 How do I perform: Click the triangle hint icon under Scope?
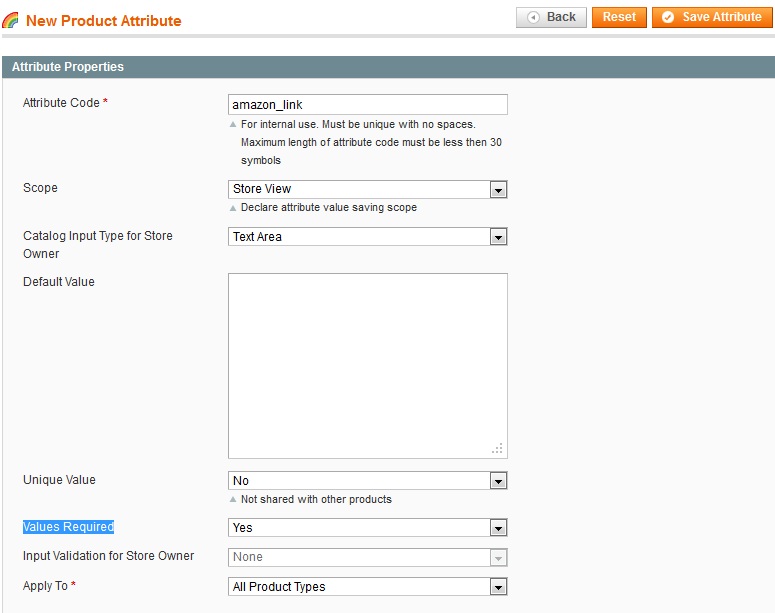[233, 208]
